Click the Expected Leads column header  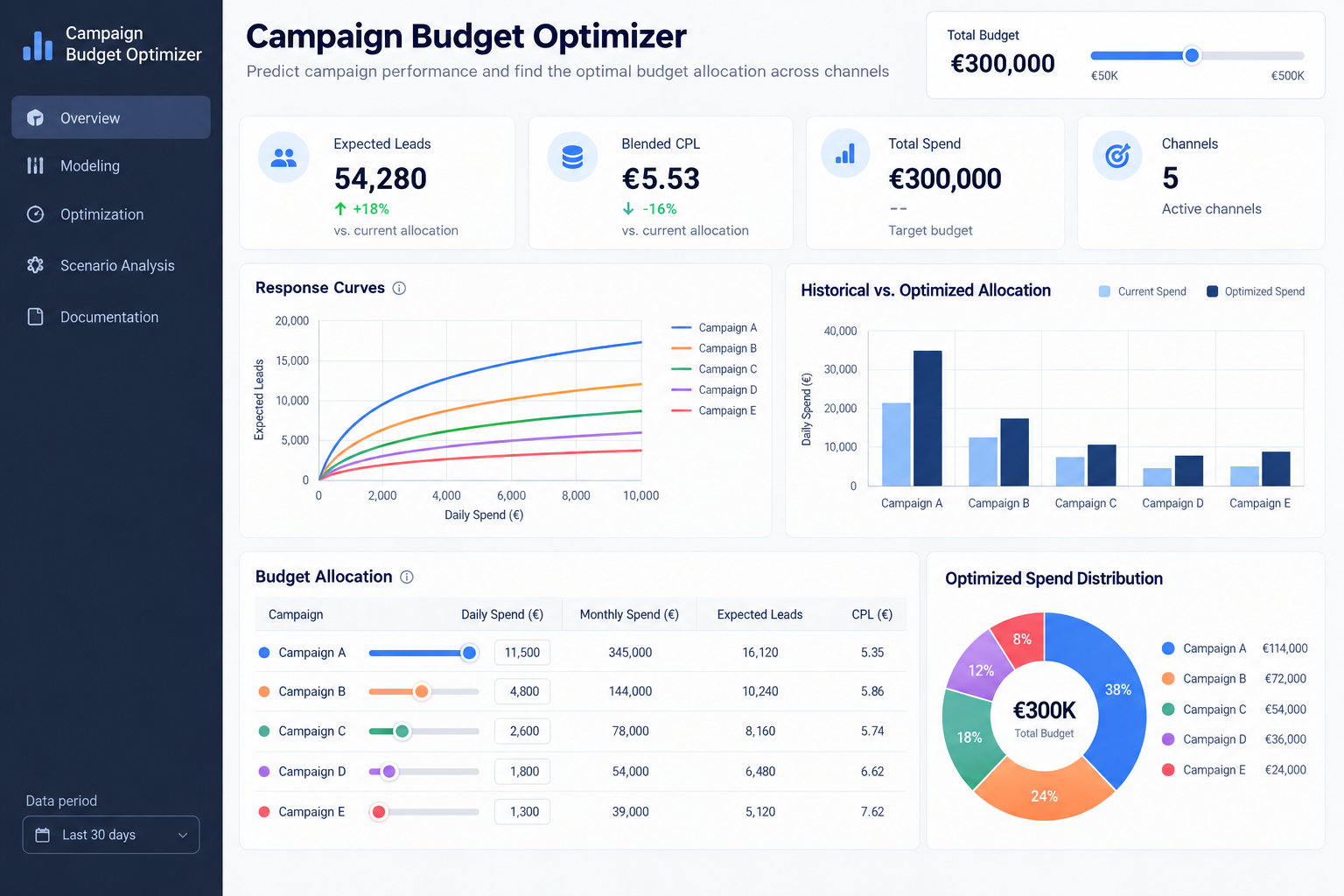tap(759, 614)
